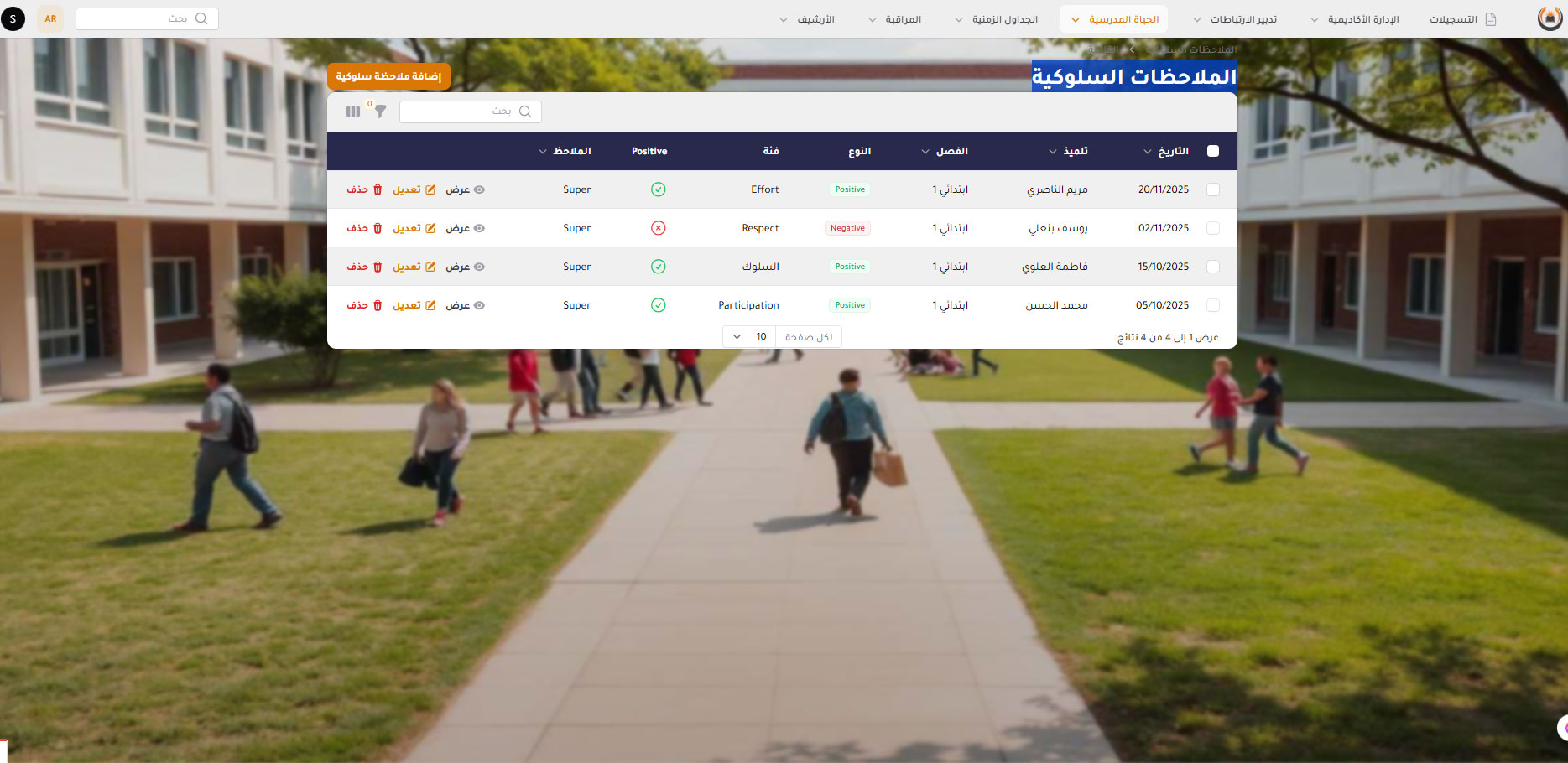Click the filter funnel icon in table toolbar
Screen dimensions: 1568x763
380,112
